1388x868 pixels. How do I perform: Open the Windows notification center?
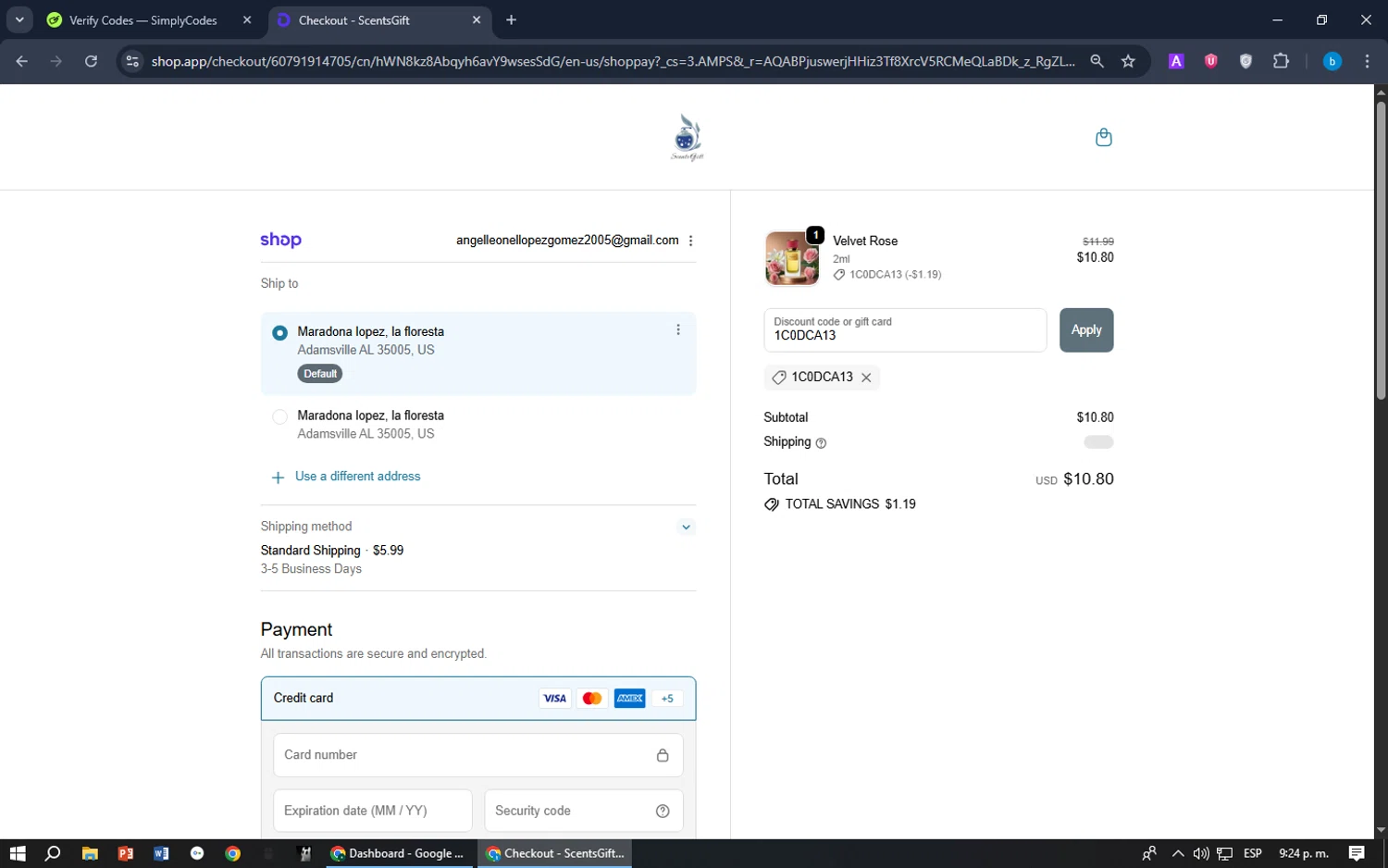1357,853
